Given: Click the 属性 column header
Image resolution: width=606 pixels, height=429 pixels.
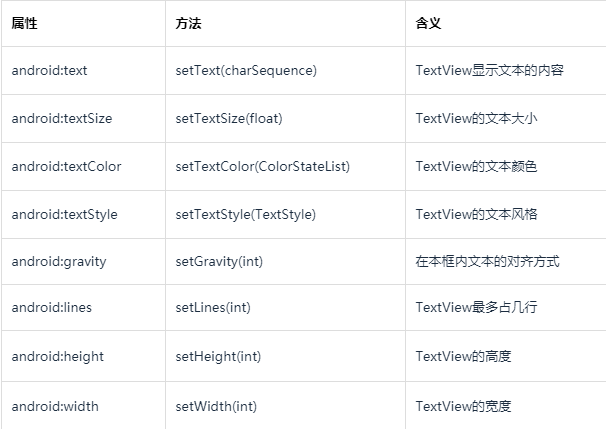Looking at the screenshot, I should [x=24, y=24].
